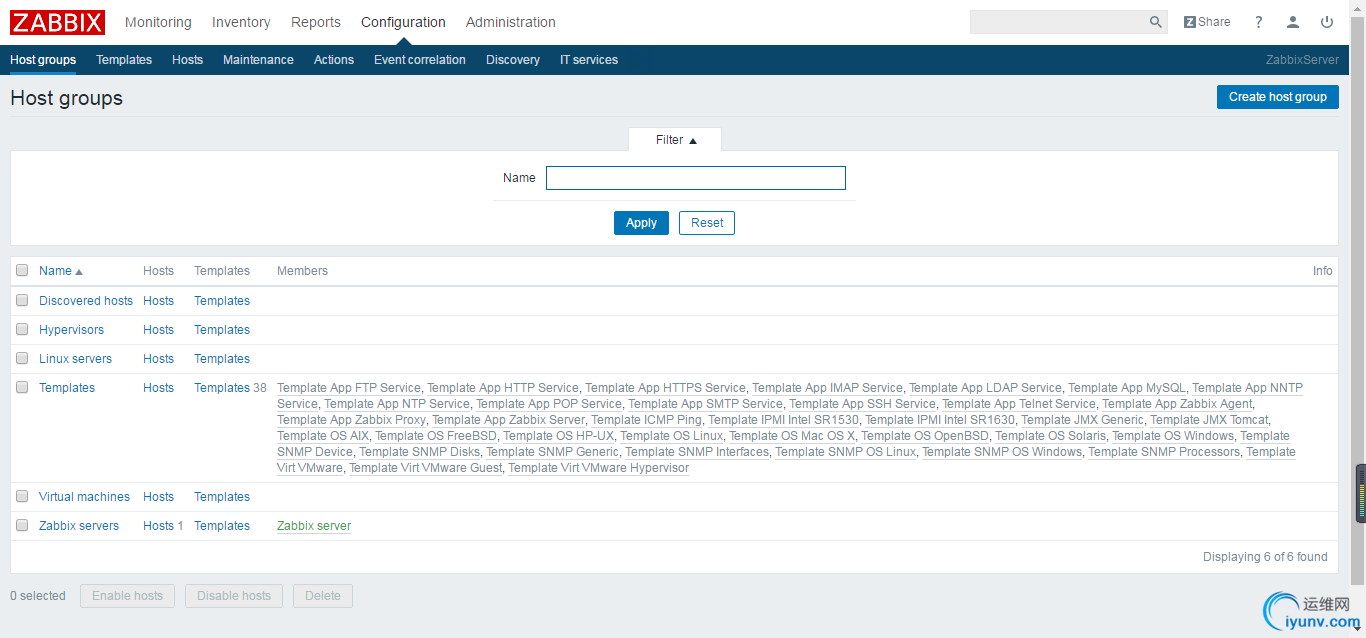Open the help question mark icon
This screenshot has width=1366, height=638.
1259,22
